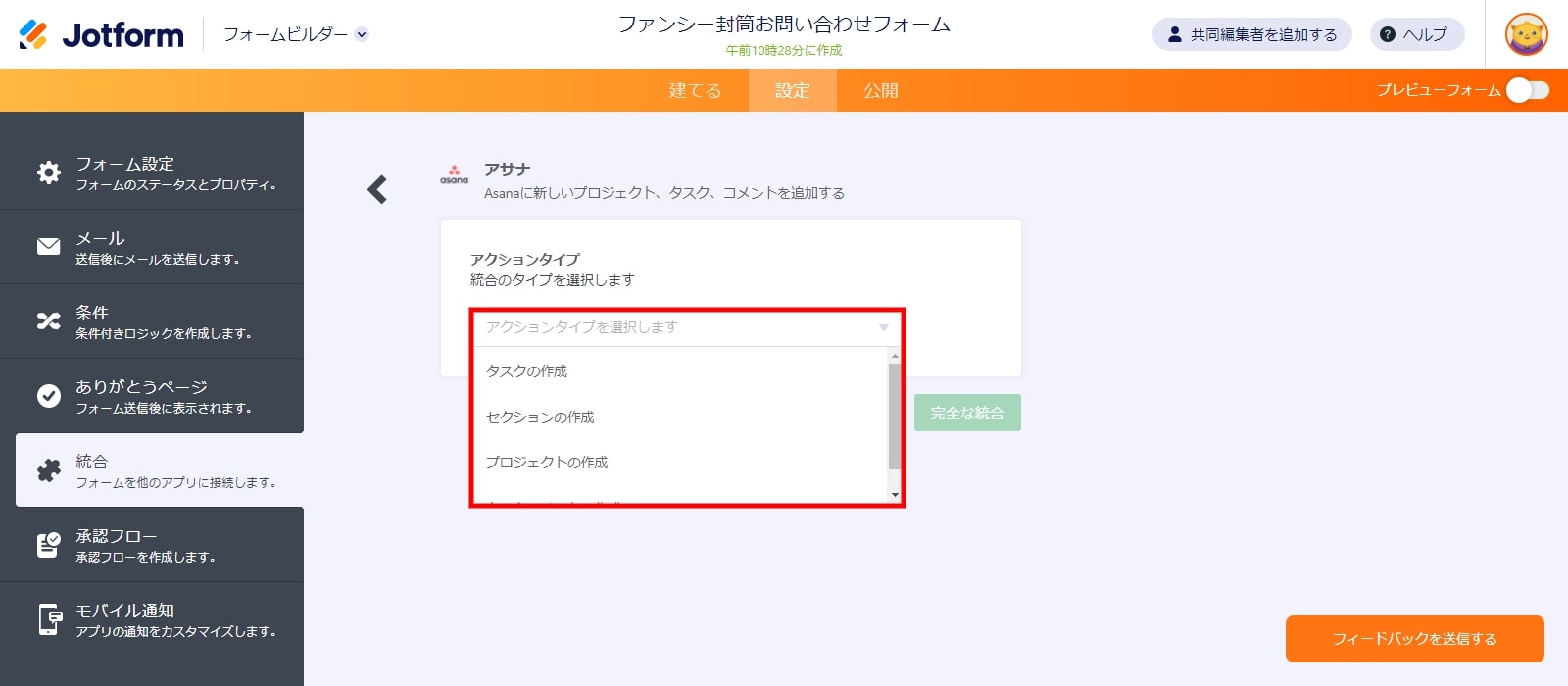1568x686 pixels.
Task: Click the mail envelope icon in sidebar
Action: (48, 247)
